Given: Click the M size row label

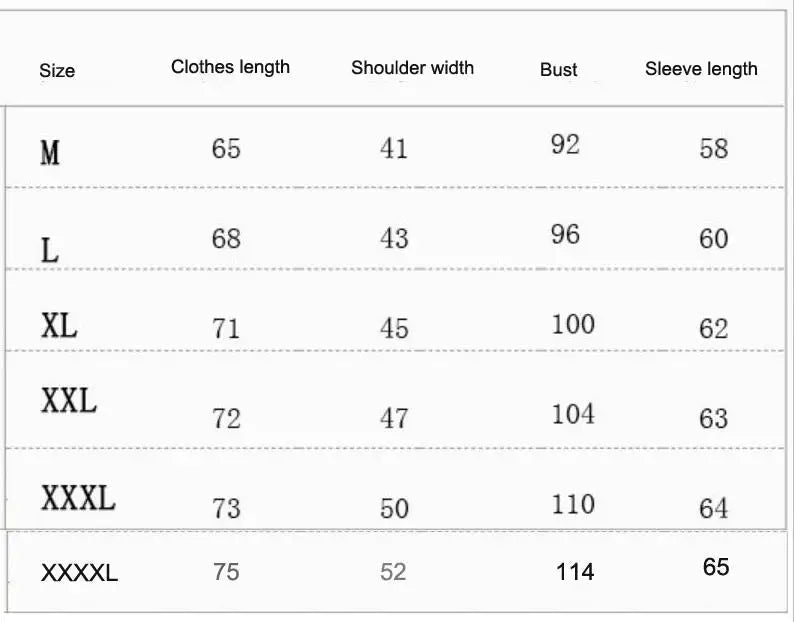Looking at the screenshot, I should pyautogui.click(x=50, y=152).
